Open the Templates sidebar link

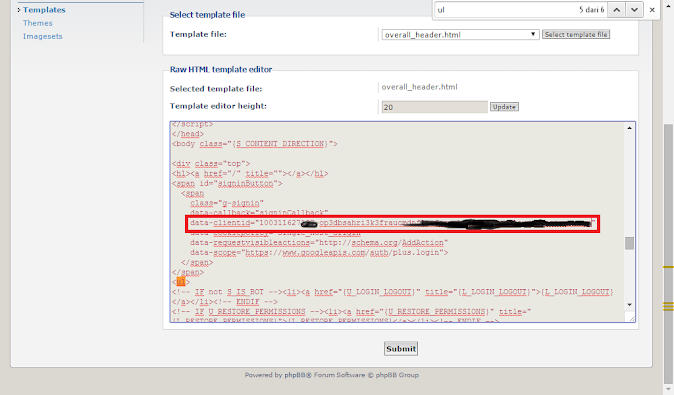(x=44, y=9)
